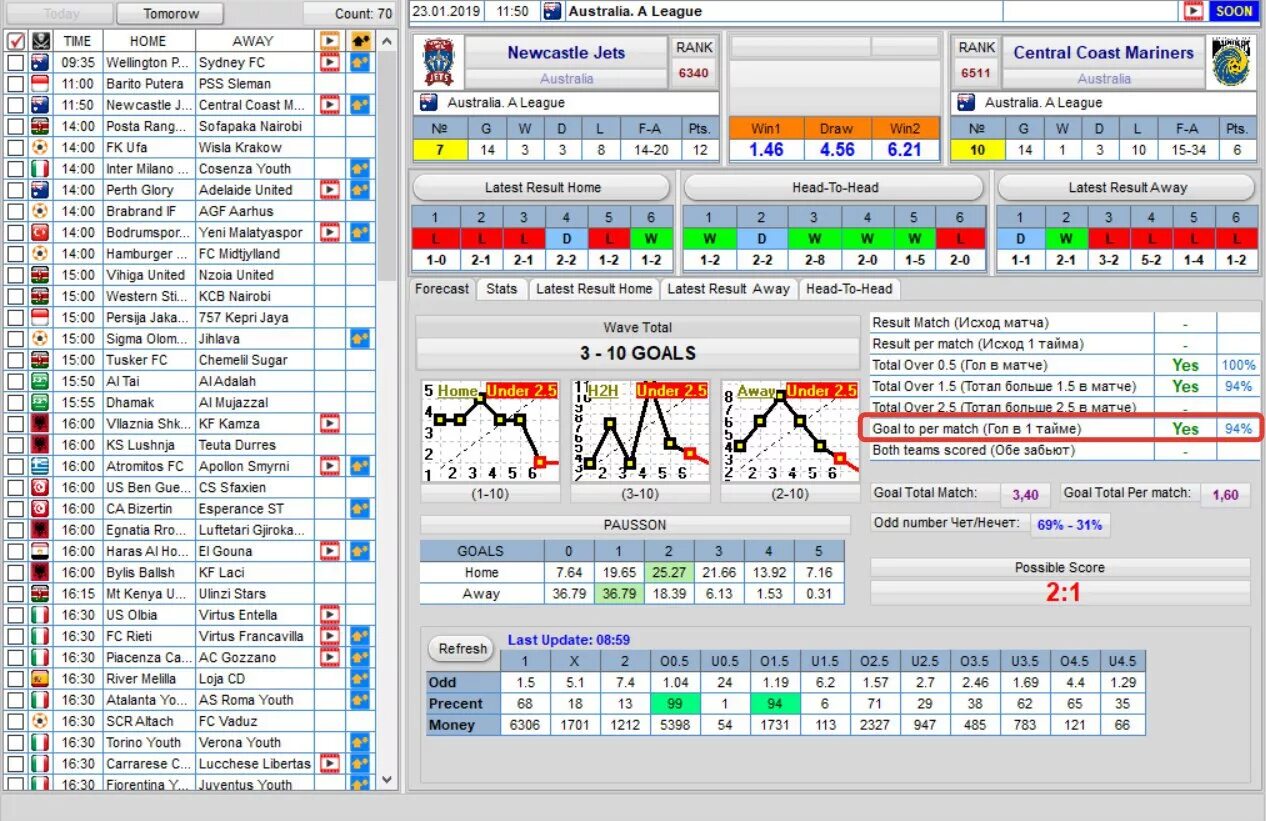Click blue icon in CA Bizertin row
The width and height of the screenshot is (1266, 821).
coord(360,509)
